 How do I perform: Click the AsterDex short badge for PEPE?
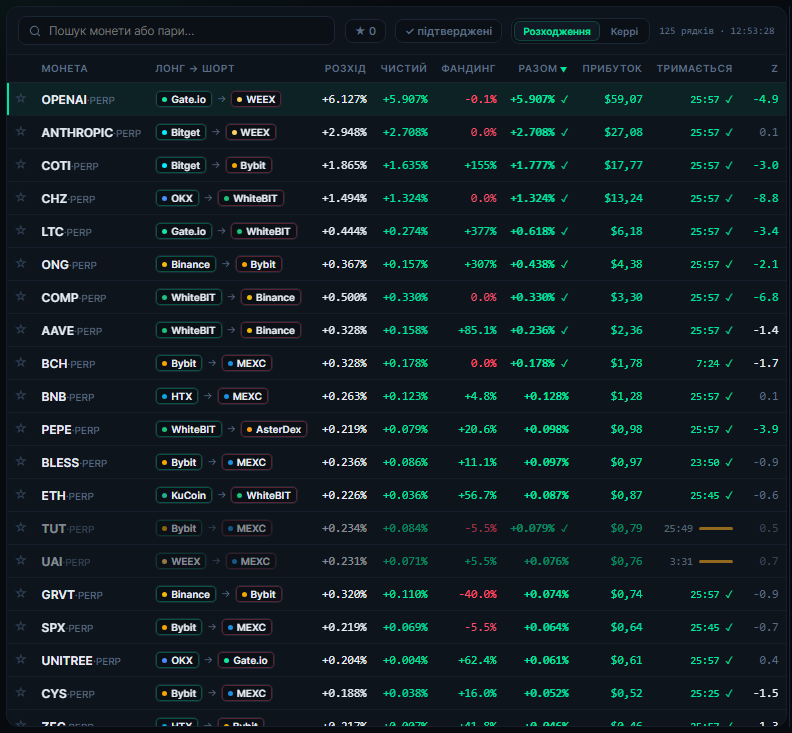click(274, 429)
